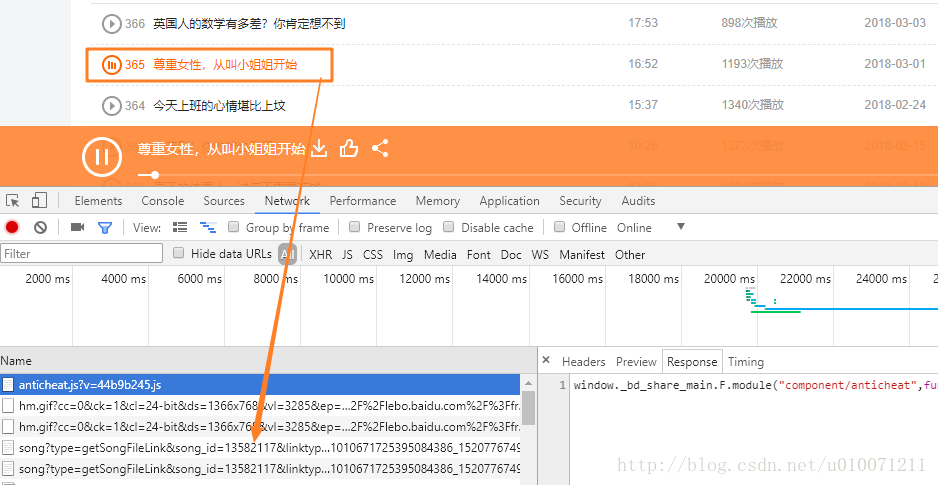Open the Security tab
The width and height of the screenshot is (938, 485).
[x=580, y=201]
